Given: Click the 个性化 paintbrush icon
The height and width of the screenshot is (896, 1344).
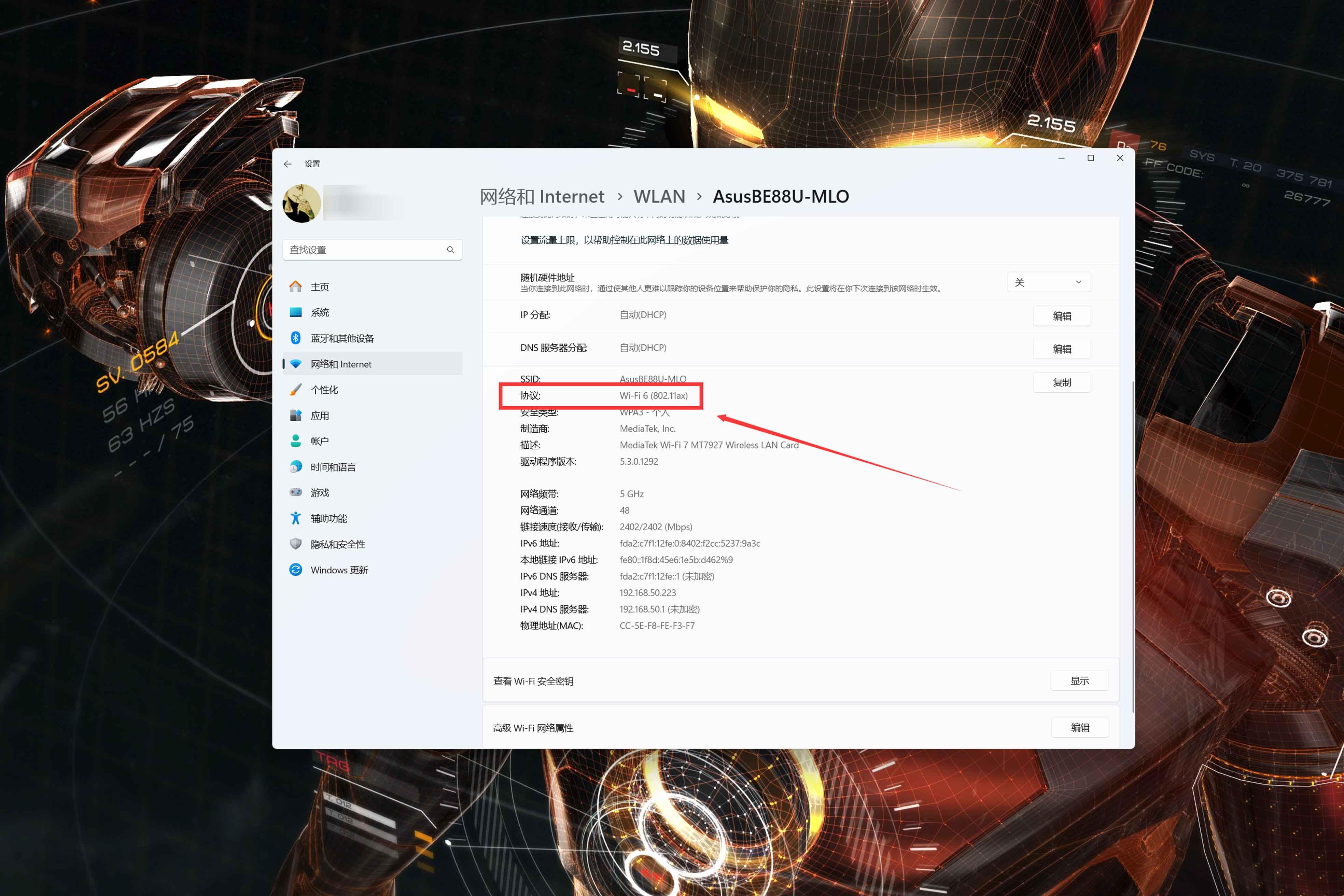Looking at the screenshot, I should (295, 390).
